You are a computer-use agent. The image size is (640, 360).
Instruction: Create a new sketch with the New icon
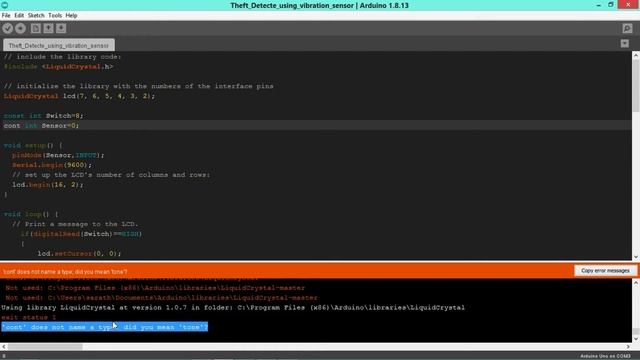pyautogui.click(x=36, y=29)
